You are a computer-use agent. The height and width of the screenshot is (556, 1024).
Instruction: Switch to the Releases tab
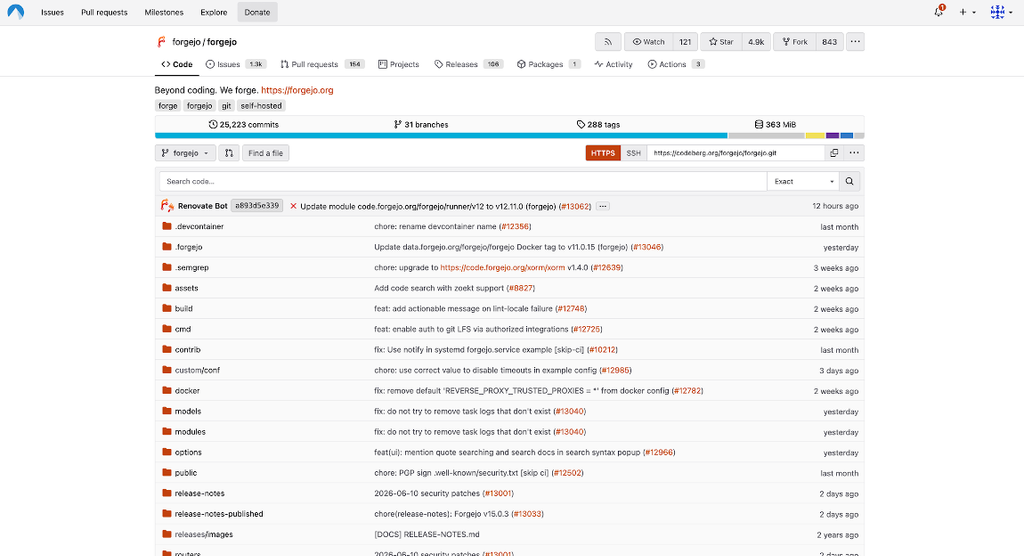coord(468,64)
